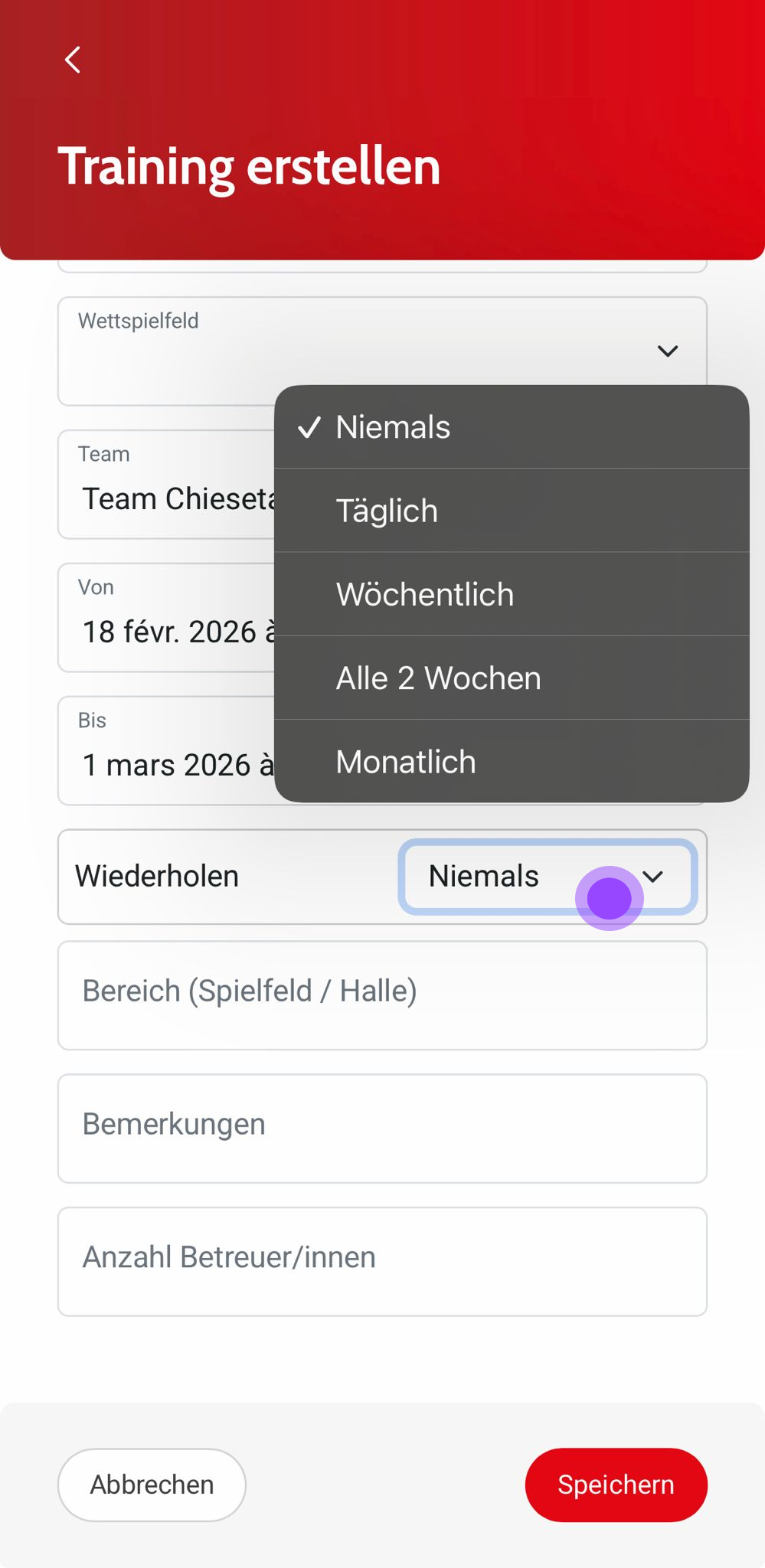Image resolution: width=765 pixels, height=1568 pixels.
Task: Click the Wiederholen row label
Action: tap(157, 877)
